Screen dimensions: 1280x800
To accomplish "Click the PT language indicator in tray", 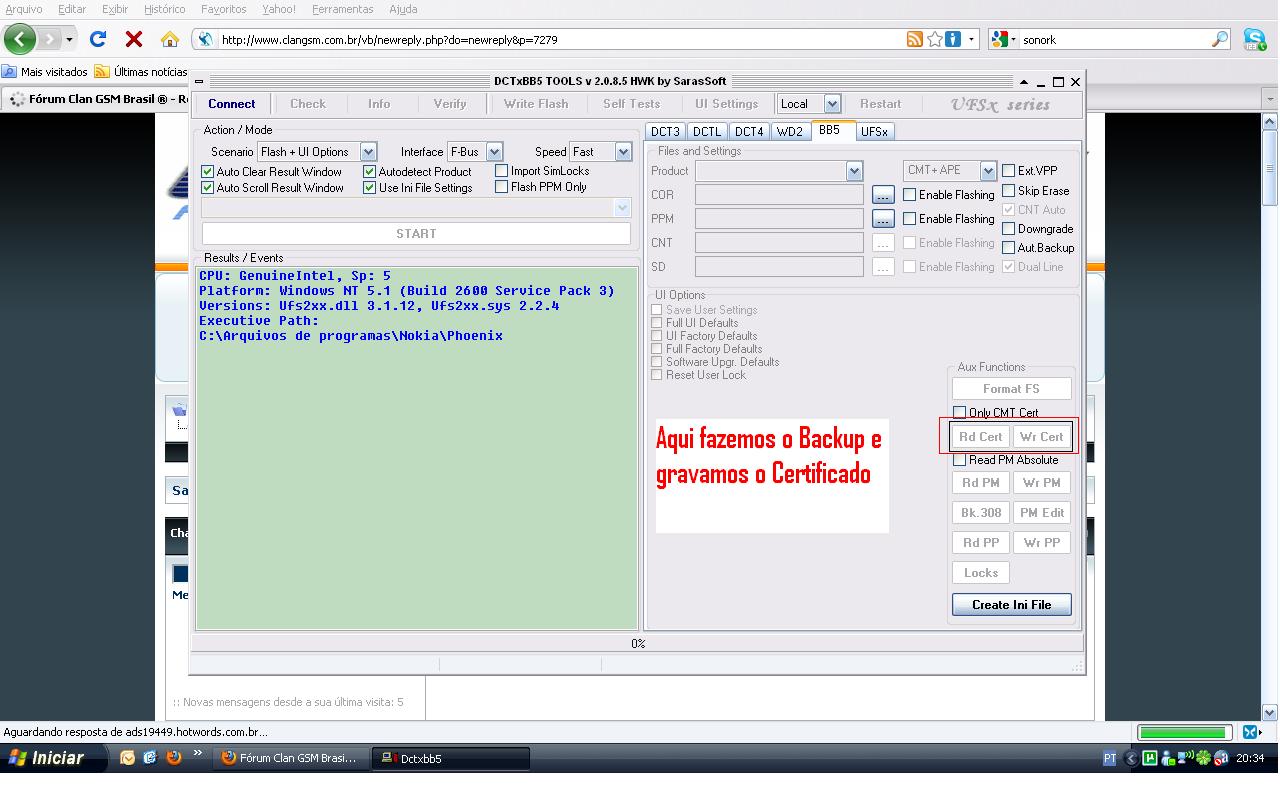I will click(x=1110, y=758).
